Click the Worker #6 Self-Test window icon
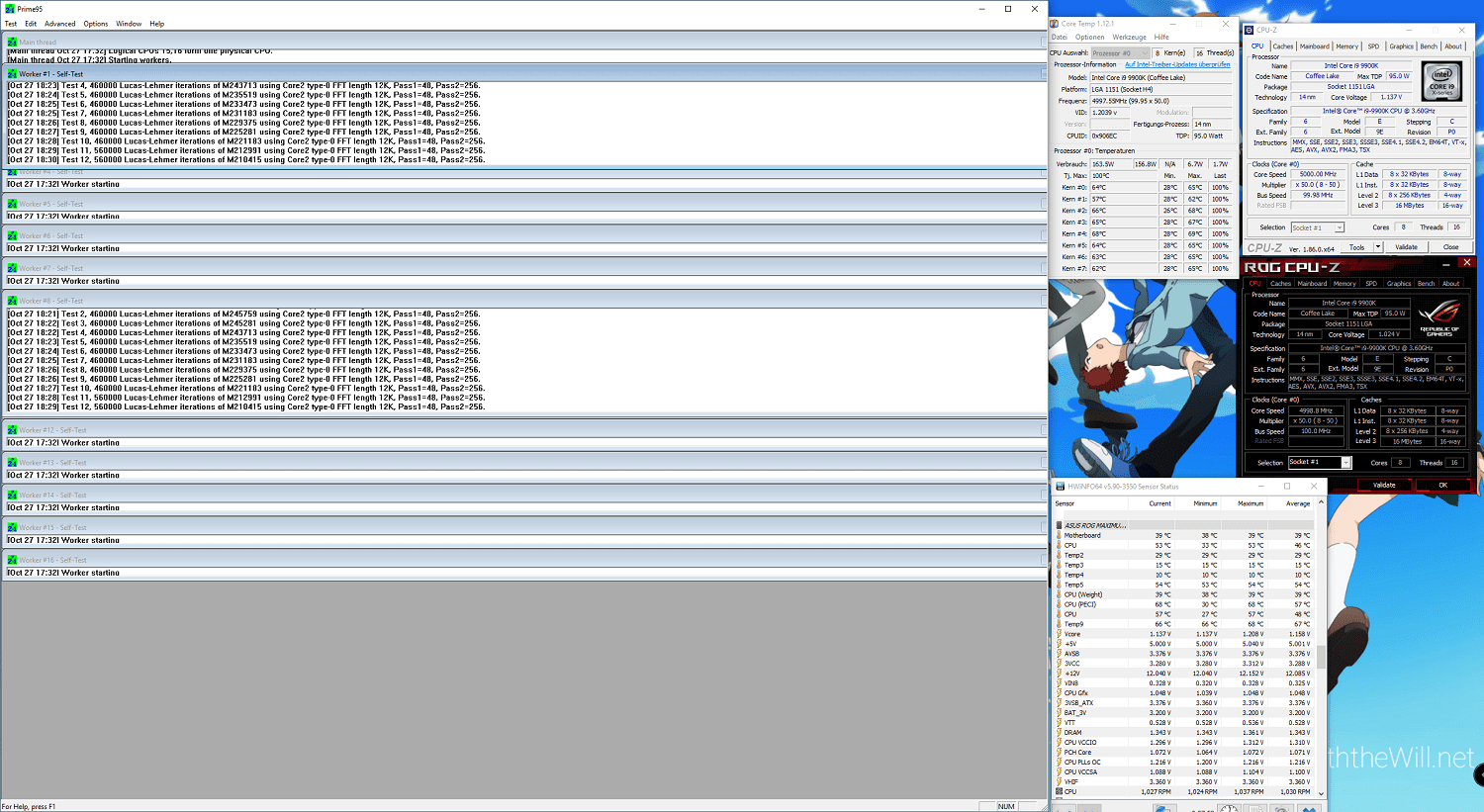Viewport: 1484px width, 812px height. [12, 236]
